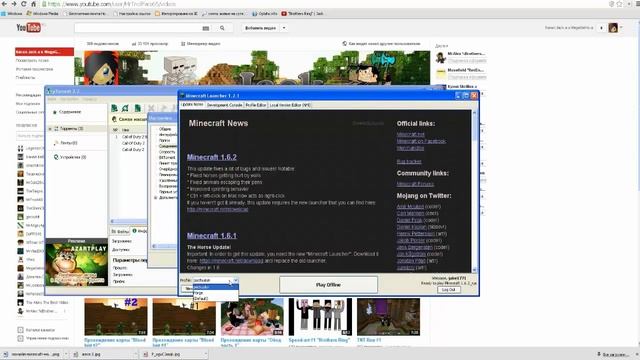640x360 pixels.
Task: Select Скорость in the settings dialog tree
Action: [x=167, y=152]
